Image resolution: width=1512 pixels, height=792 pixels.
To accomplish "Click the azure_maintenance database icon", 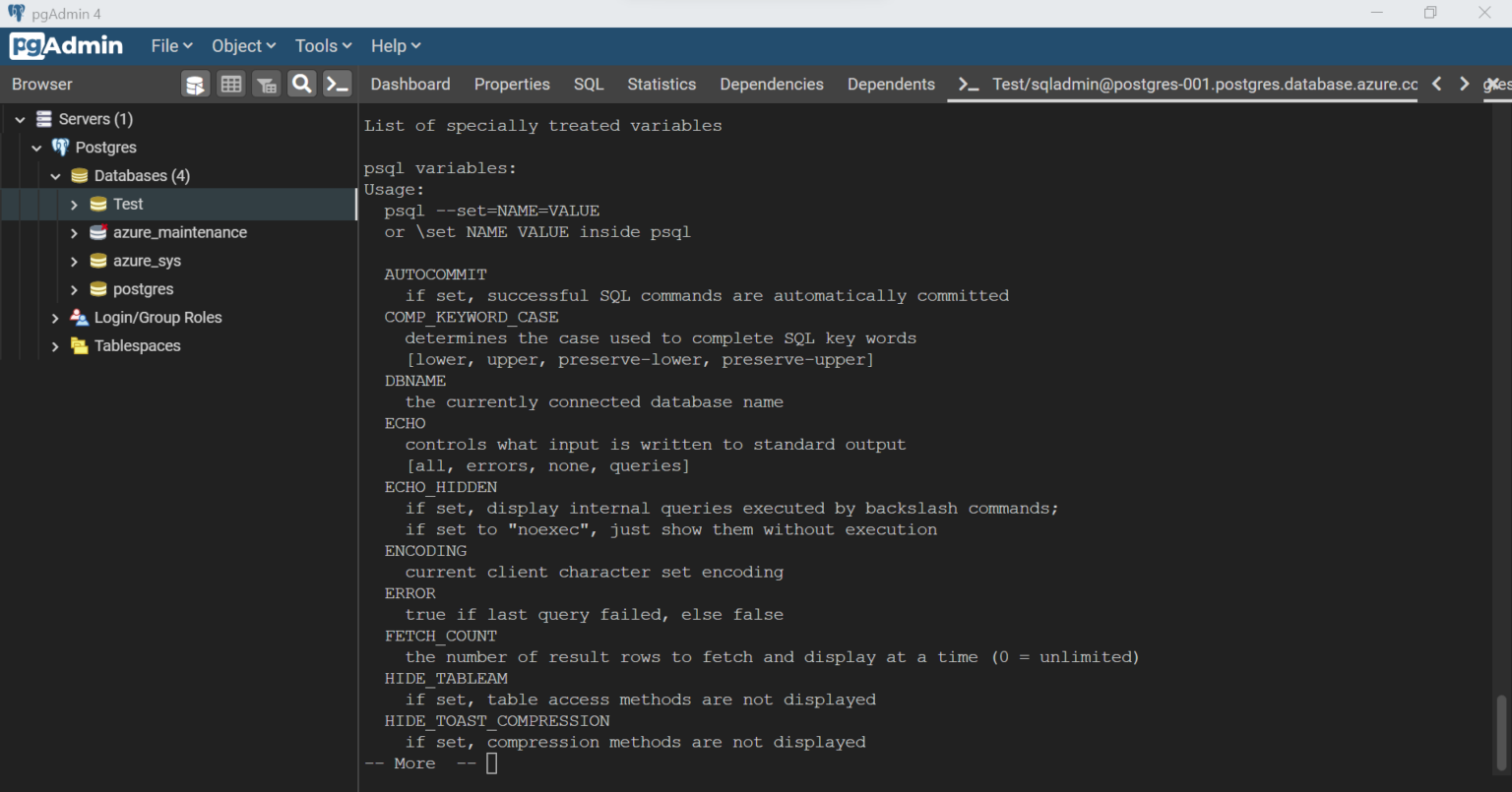I will point(97,232).
